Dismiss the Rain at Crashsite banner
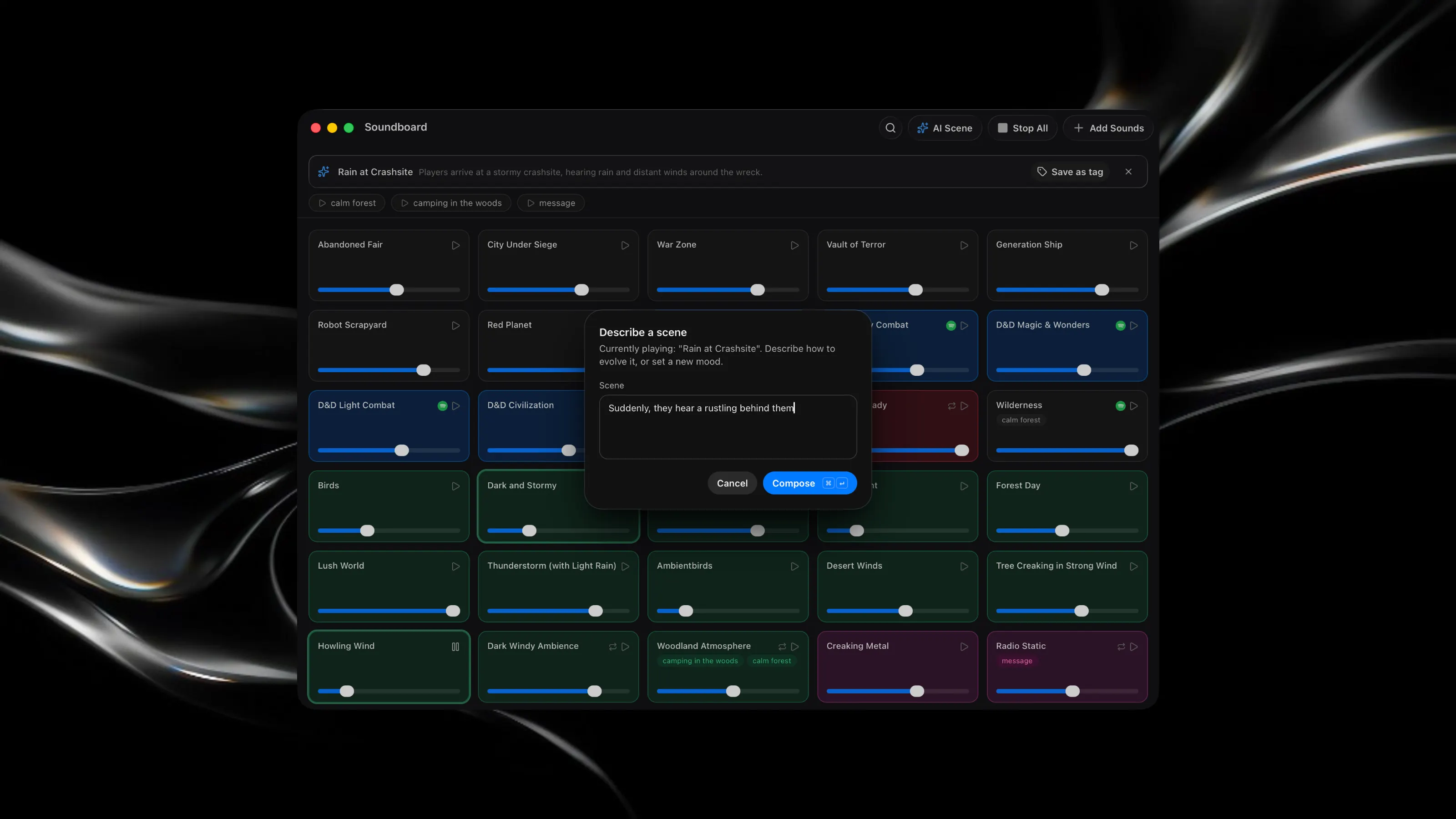 [x=1128, y=172]
